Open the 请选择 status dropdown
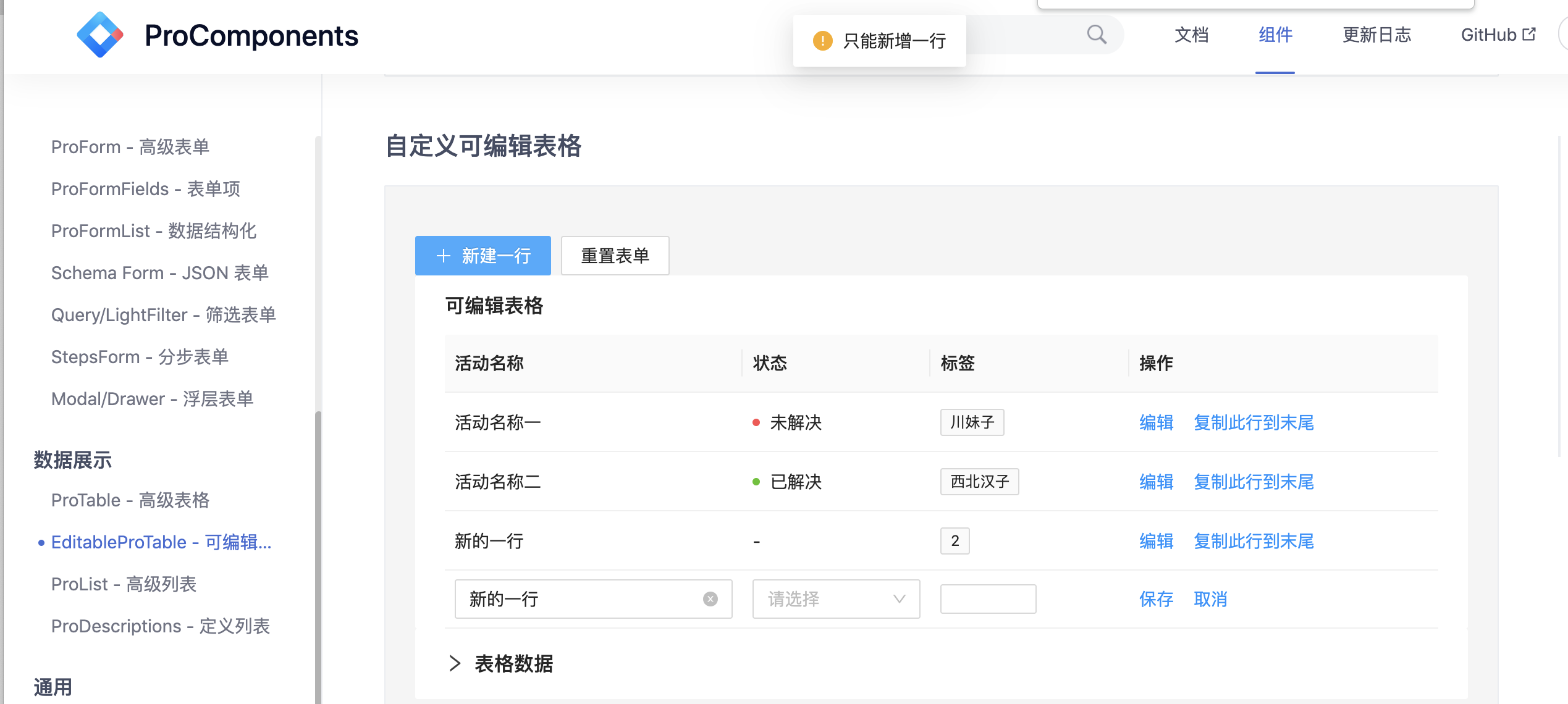This screenshot has height=704, width=1568. [x=836, y=599]
